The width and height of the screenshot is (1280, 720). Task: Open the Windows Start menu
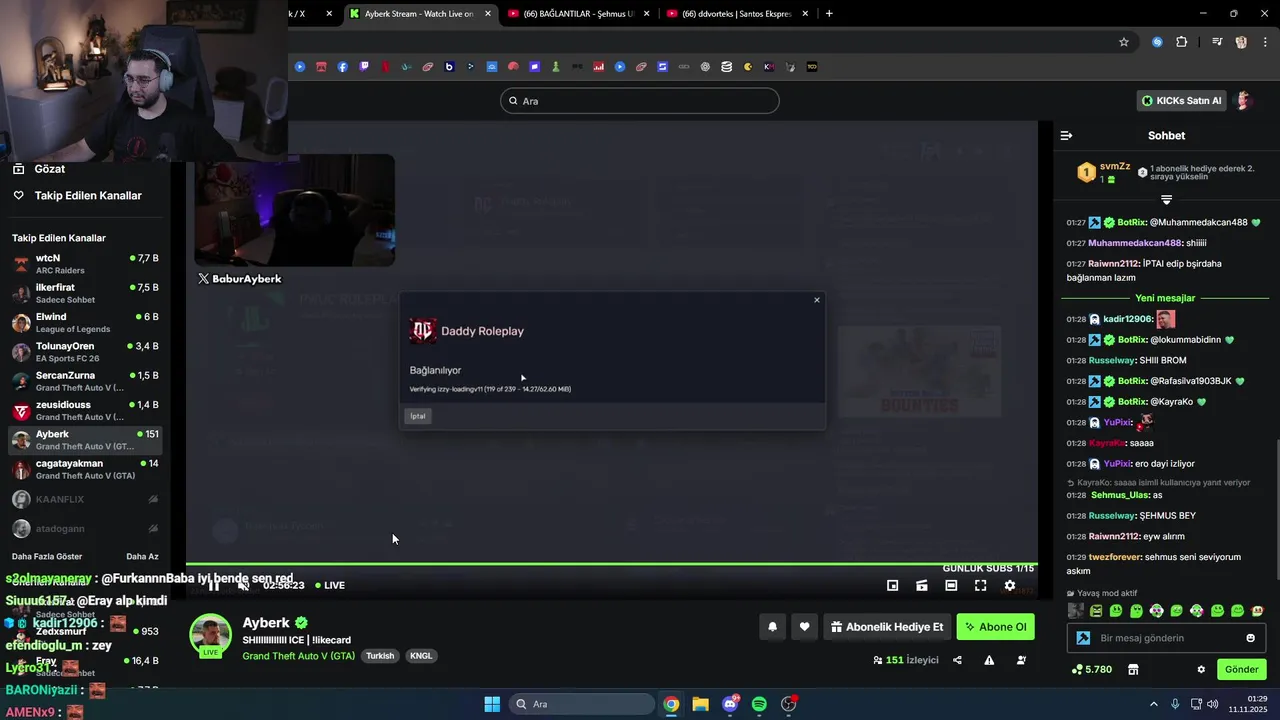pos(492,704)
